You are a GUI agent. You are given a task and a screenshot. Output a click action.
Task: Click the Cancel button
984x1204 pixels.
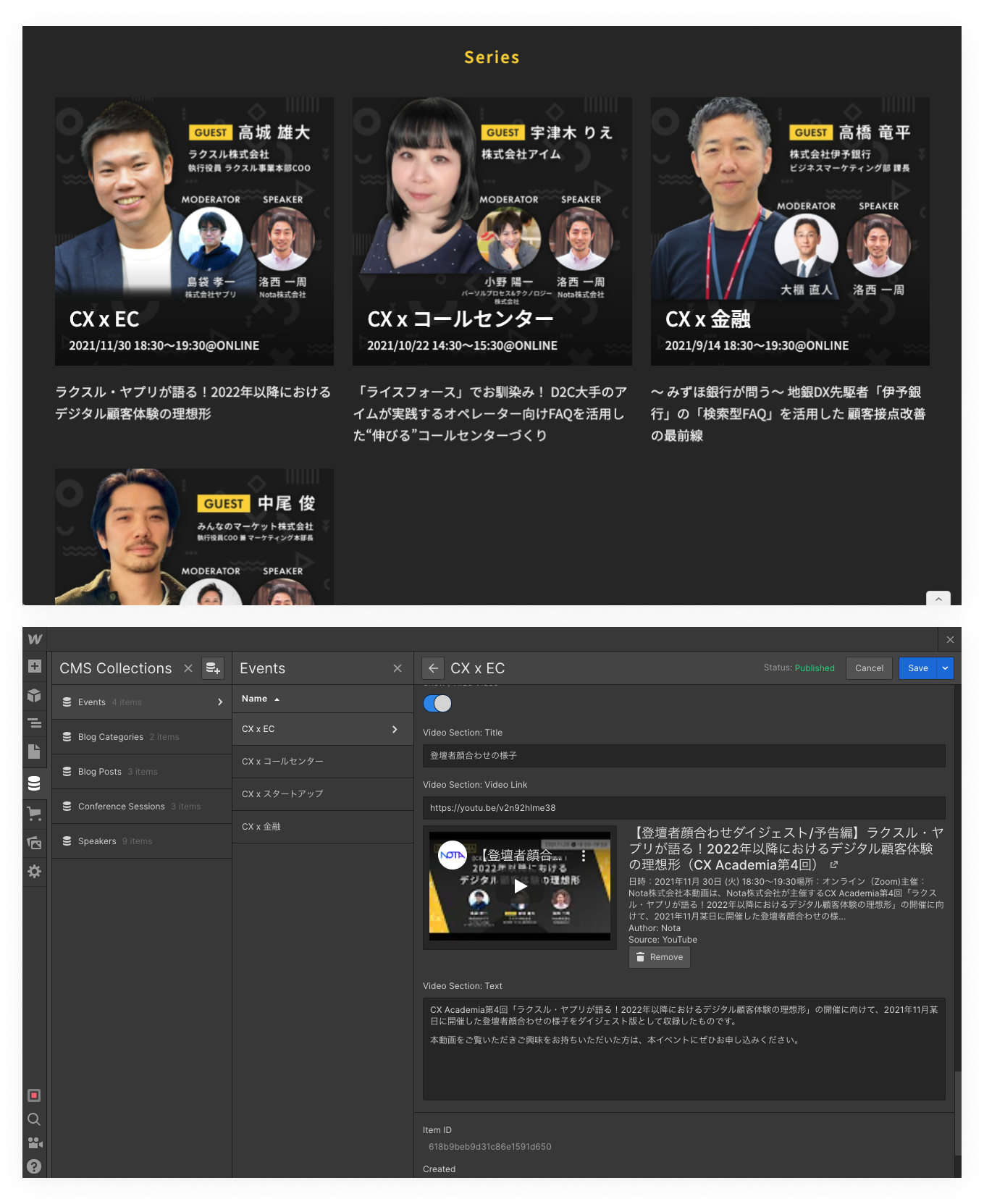pos(869,668)
